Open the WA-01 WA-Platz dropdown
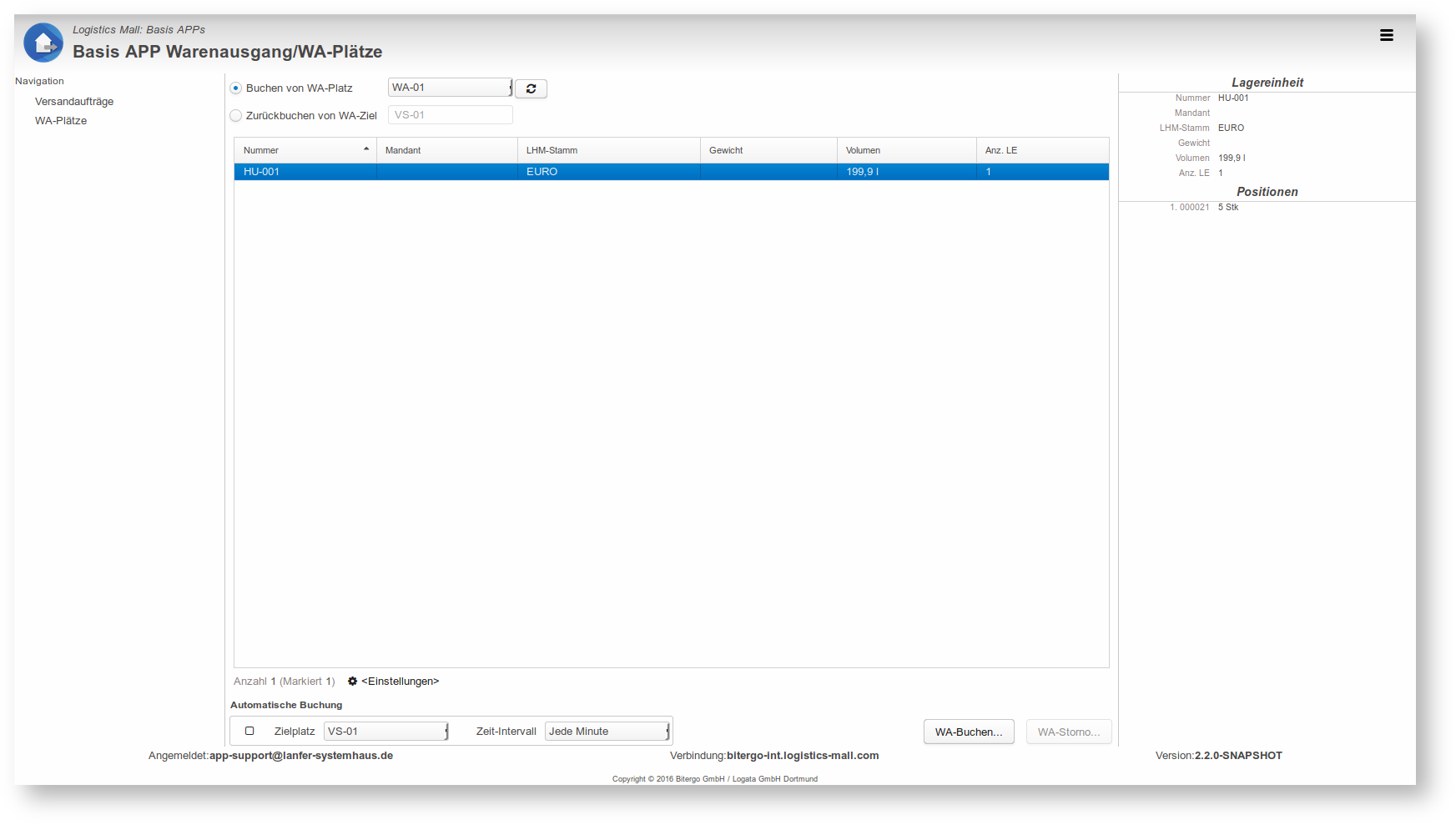The width and height of the screenshot is (1456, 825). [451, 88]
